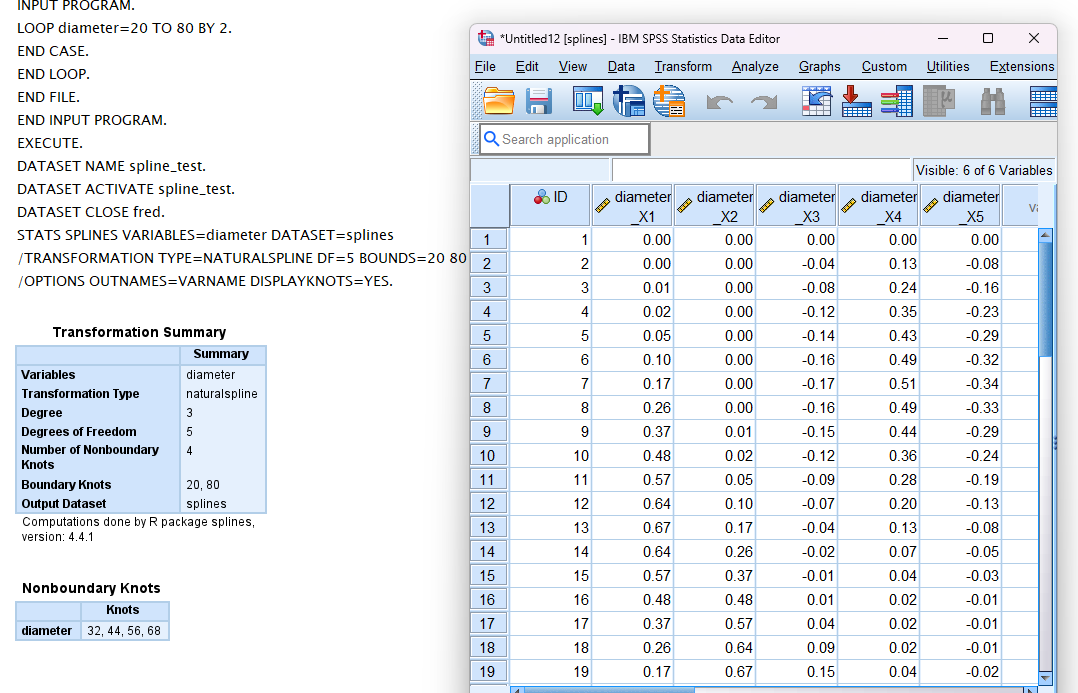
Task: Click the vertical scrollbar thumb
Action: [1045, 300]
